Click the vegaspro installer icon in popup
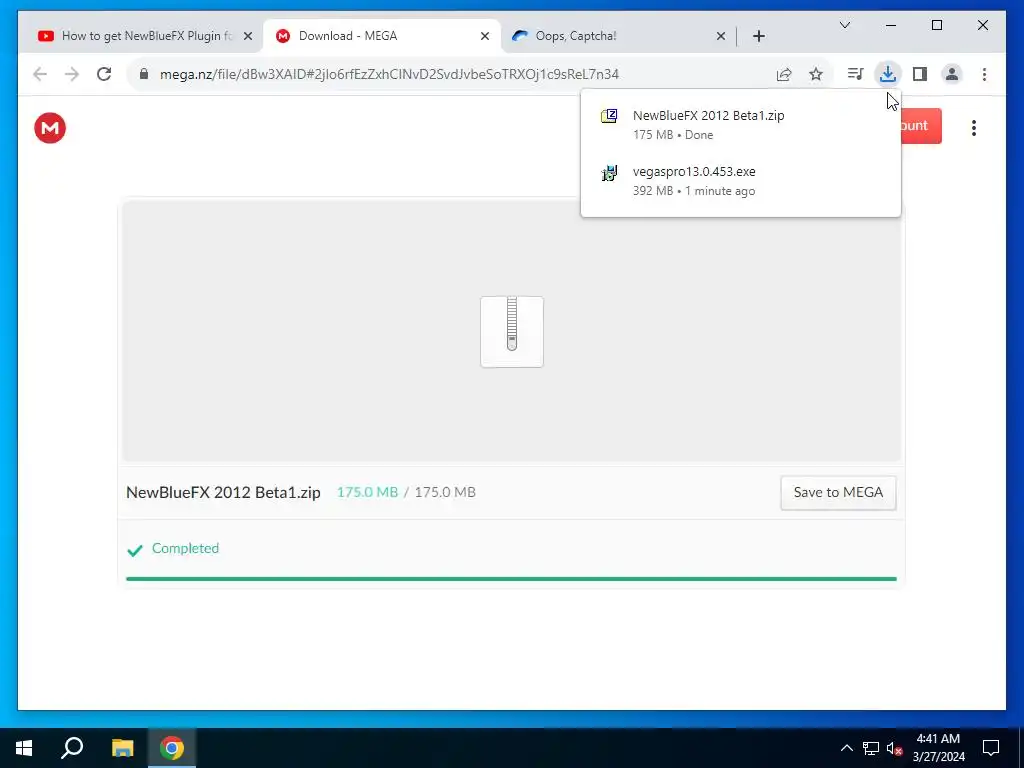 pos(609,173)
